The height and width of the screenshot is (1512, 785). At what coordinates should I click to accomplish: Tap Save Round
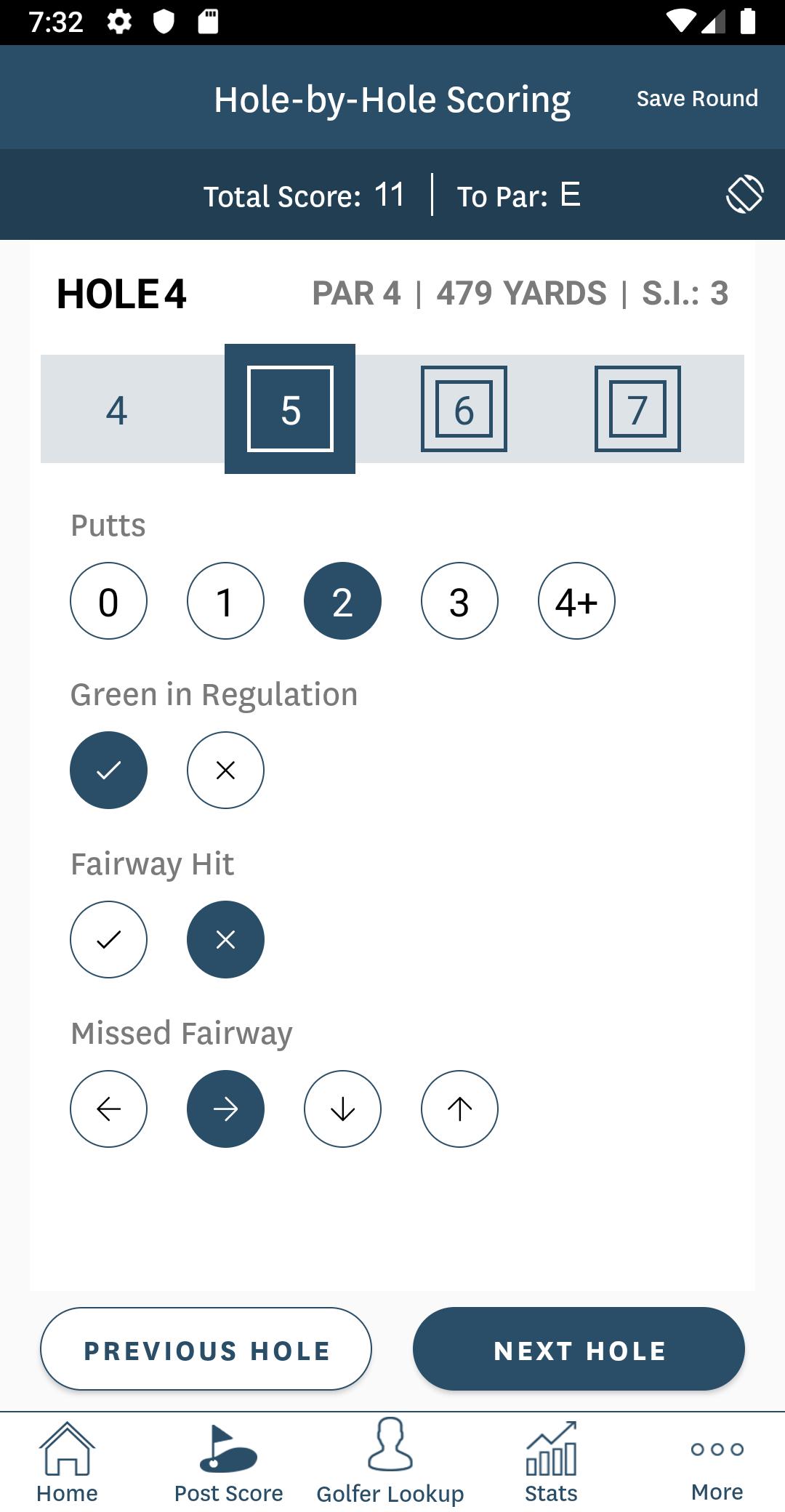click(x=697, y=98)
